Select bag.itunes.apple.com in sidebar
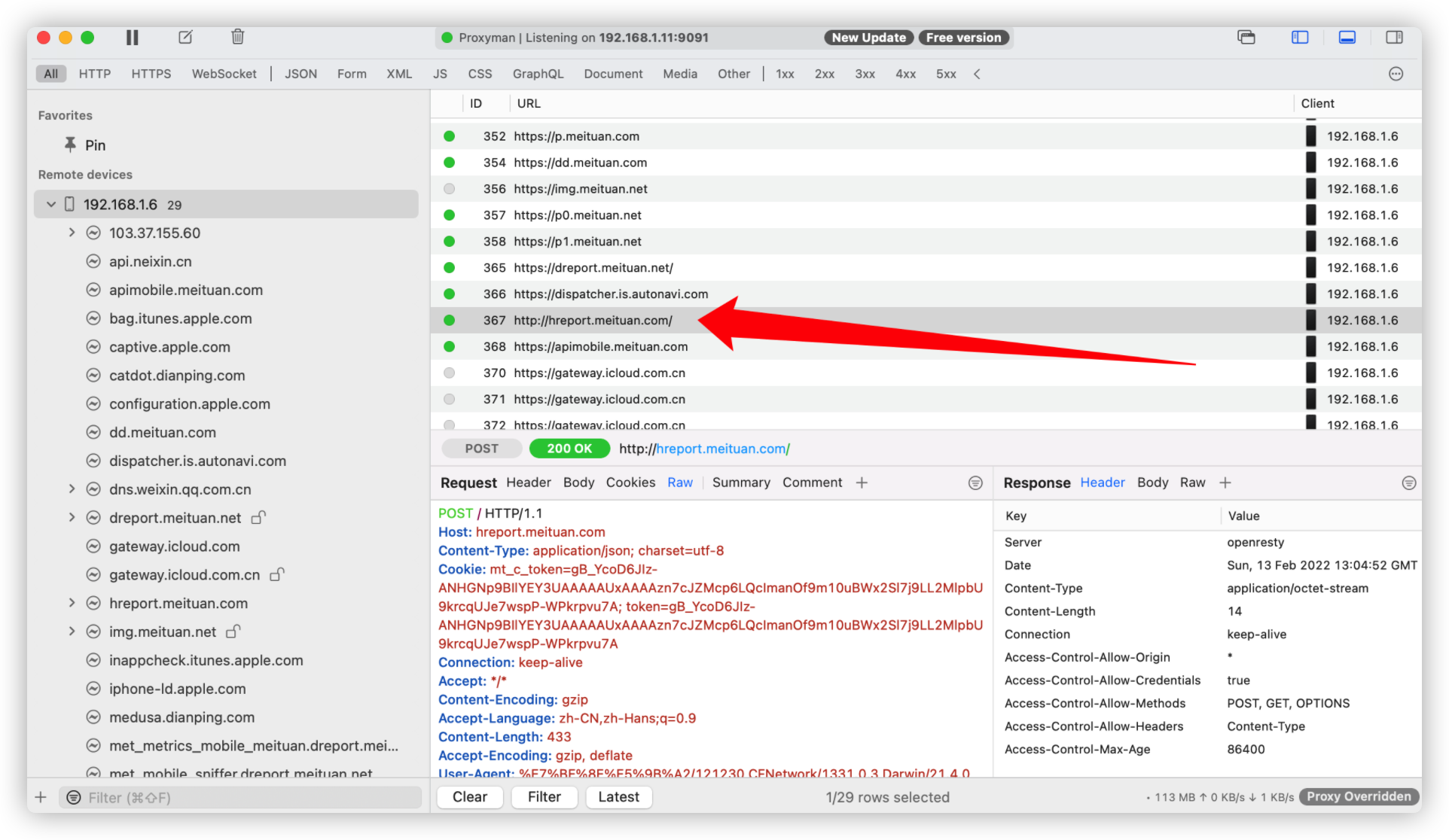The height and width of the screenshot is (840, 1449). 180,318
